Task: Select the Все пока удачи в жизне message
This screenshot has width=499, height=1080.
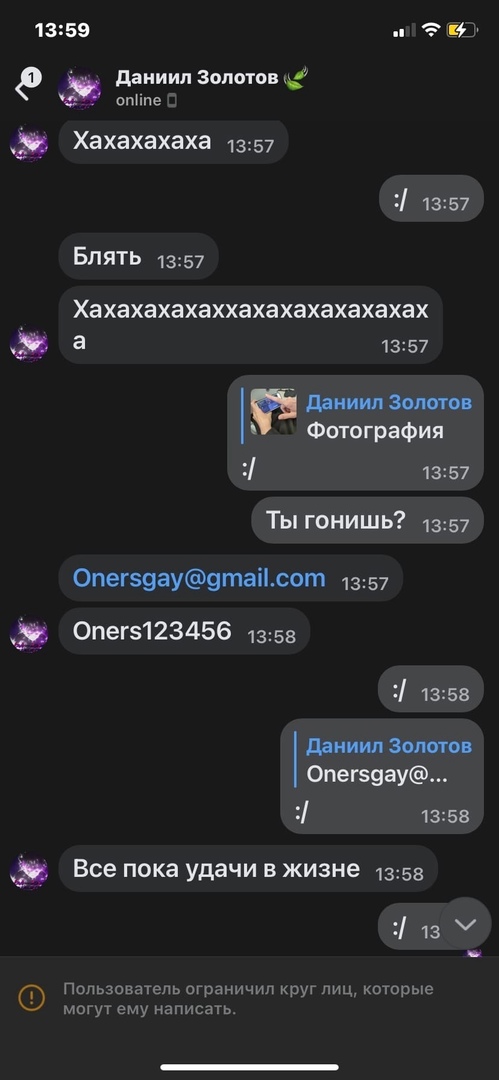Action: pos(248,869)
